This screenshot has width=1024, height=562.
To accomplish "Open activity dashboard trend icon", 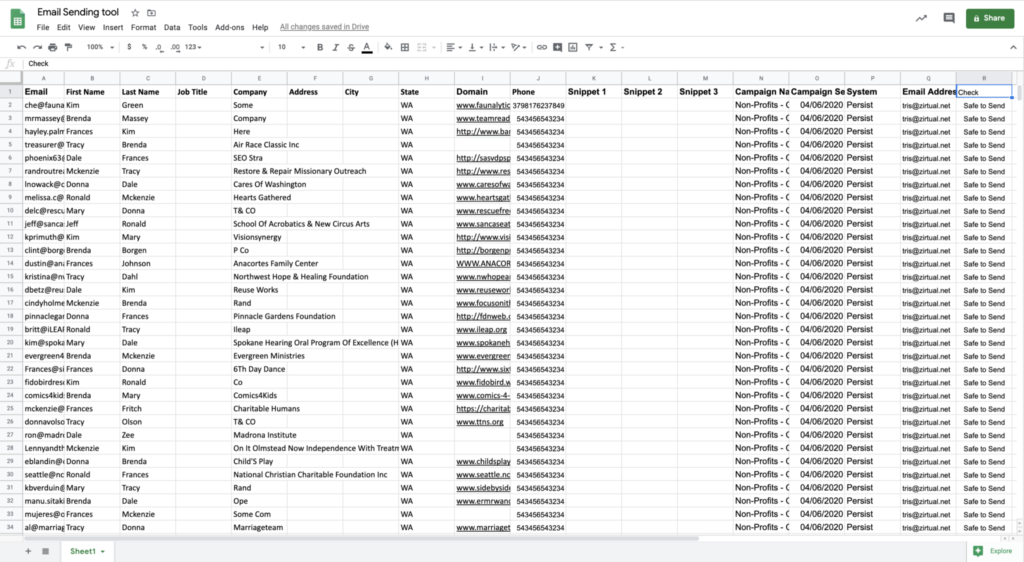I will tap(921, 18).
